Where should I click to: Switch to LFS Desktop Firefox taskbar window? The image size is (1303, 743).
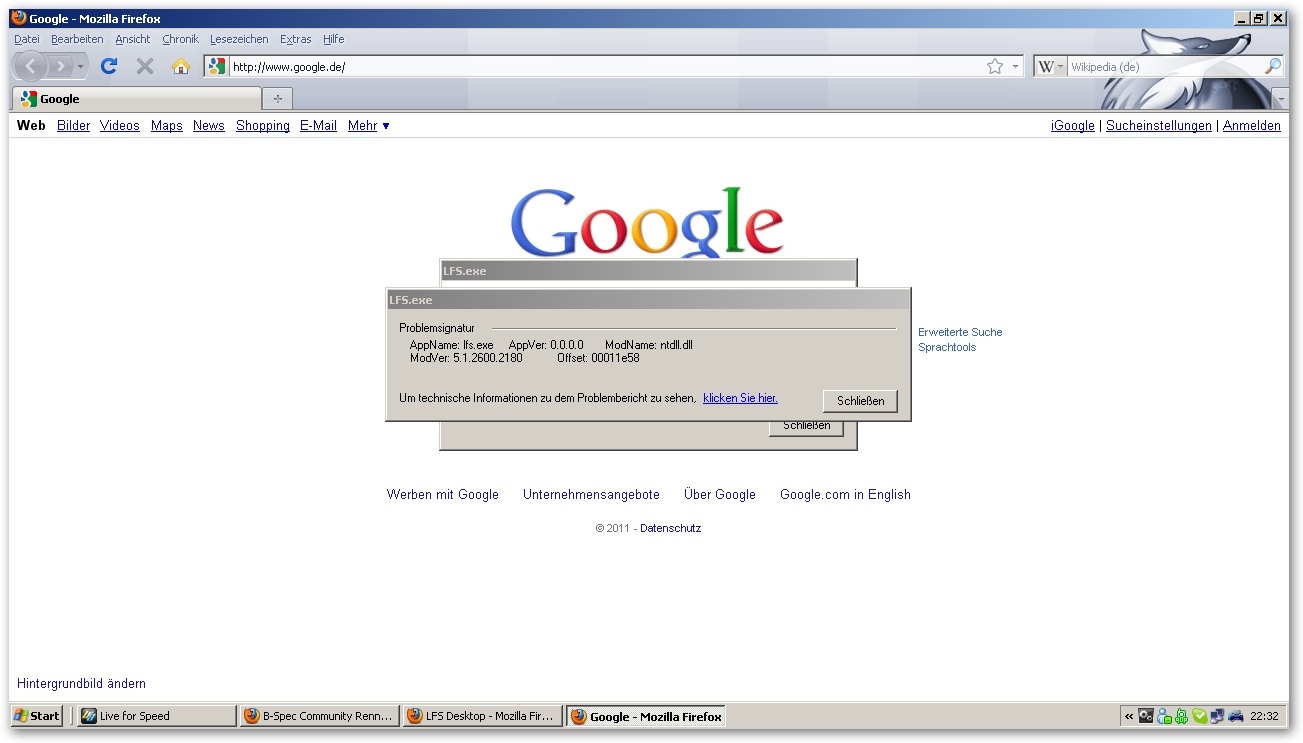pyautogui.click(x=483, y=716)
